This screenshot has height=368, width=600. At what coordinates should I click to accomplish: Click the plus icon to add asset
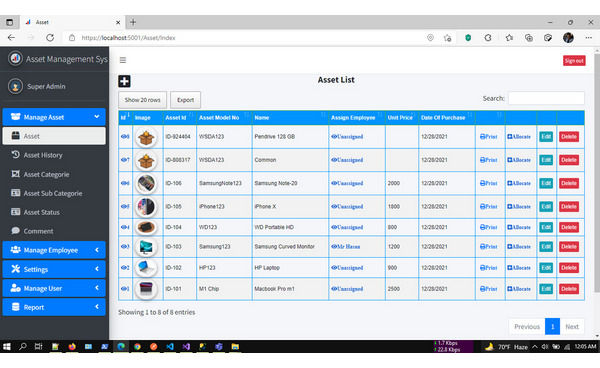pos(124,81)
